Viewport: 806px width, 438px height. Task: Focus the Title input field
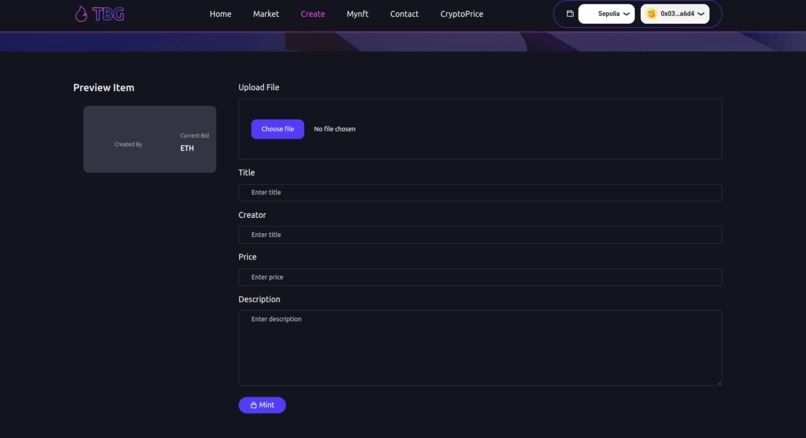[x=480, y=192]
